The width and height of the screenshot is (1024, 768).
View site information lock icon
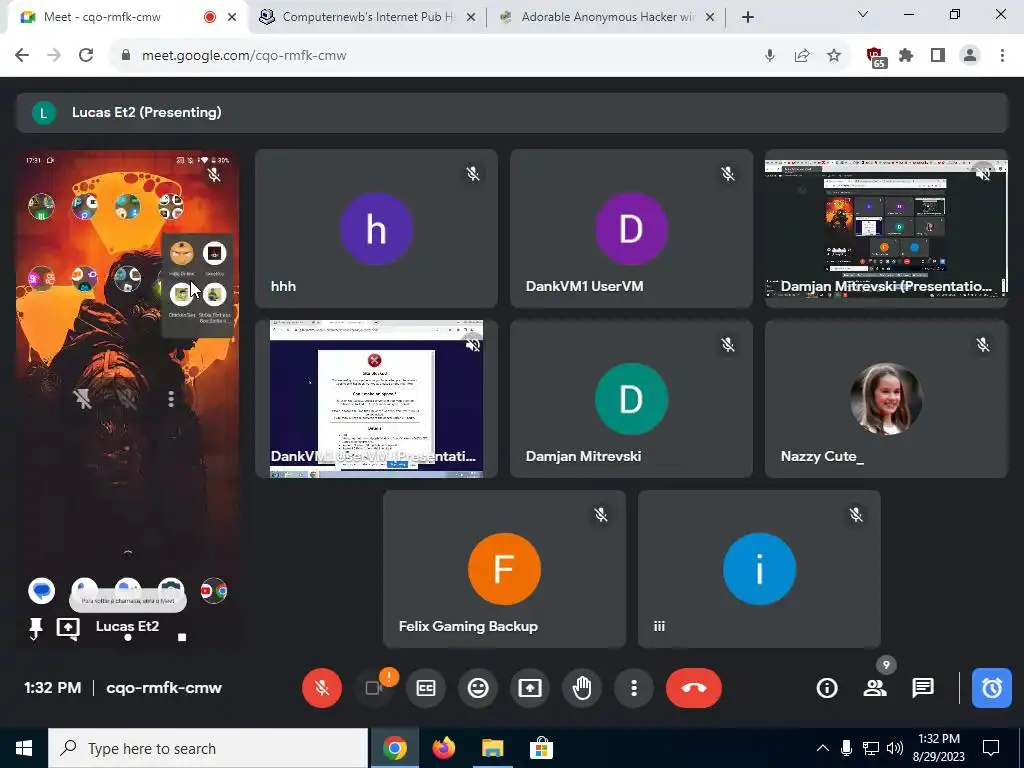(126, 56)
